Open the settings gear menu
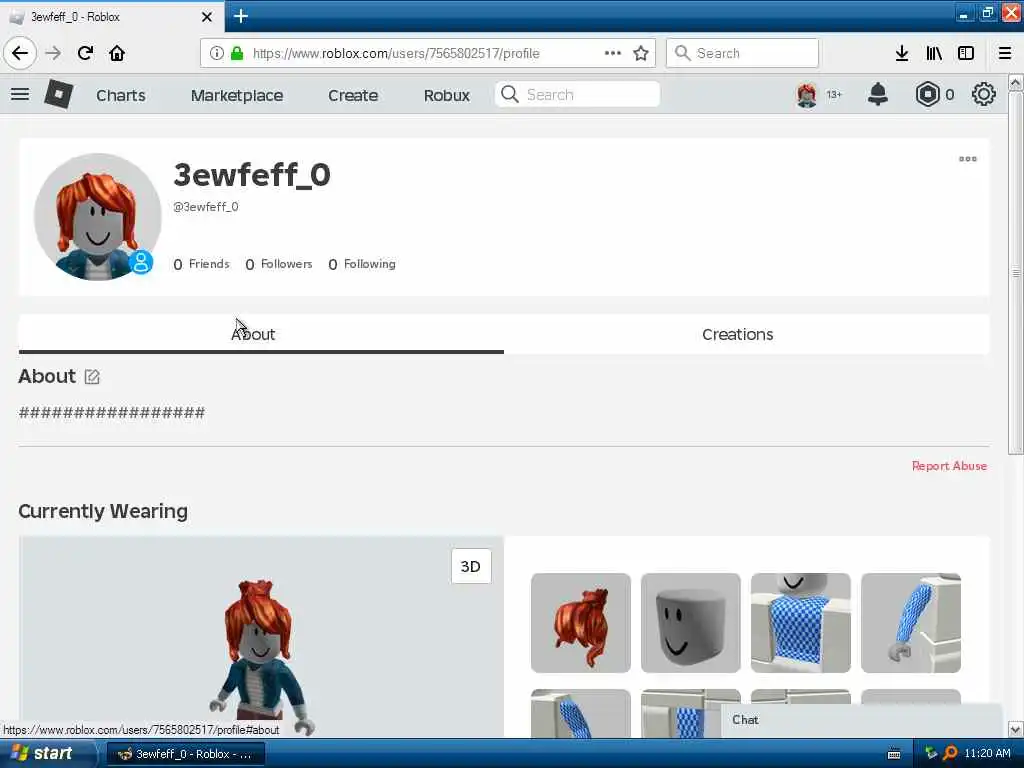 (984, 95)
